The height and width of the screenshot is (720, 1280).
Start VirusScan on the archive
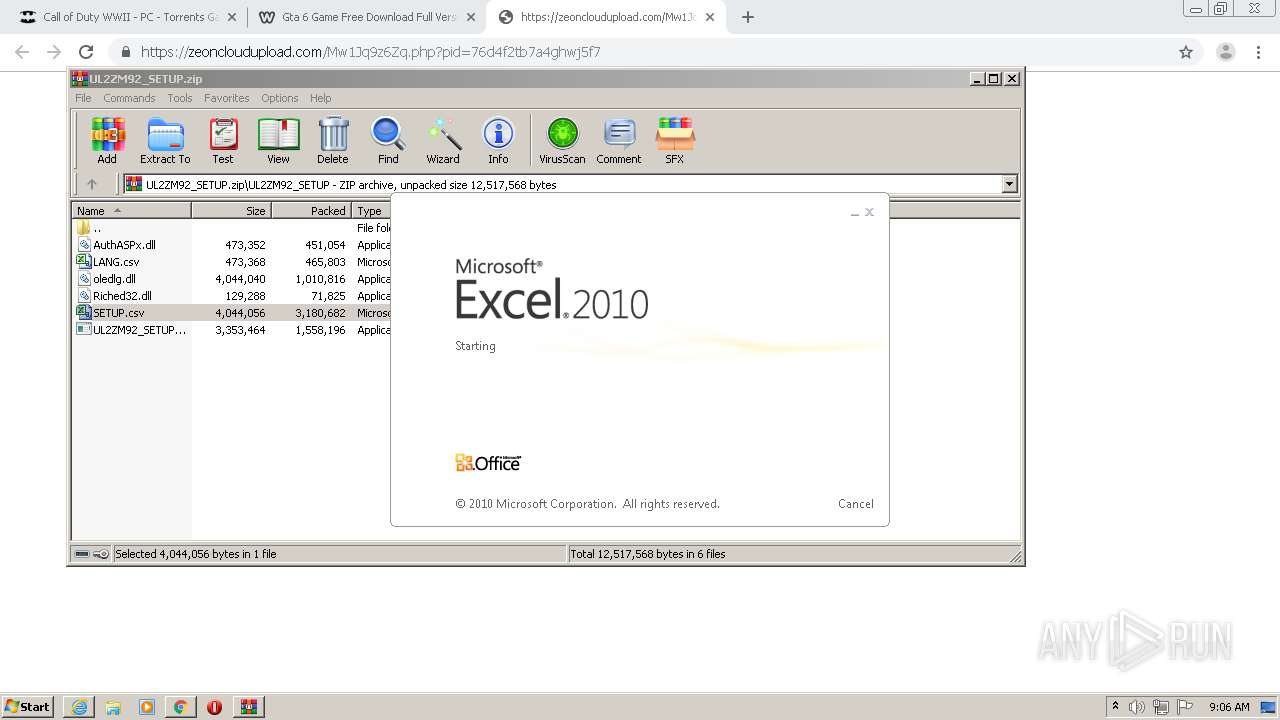point(562,140)
